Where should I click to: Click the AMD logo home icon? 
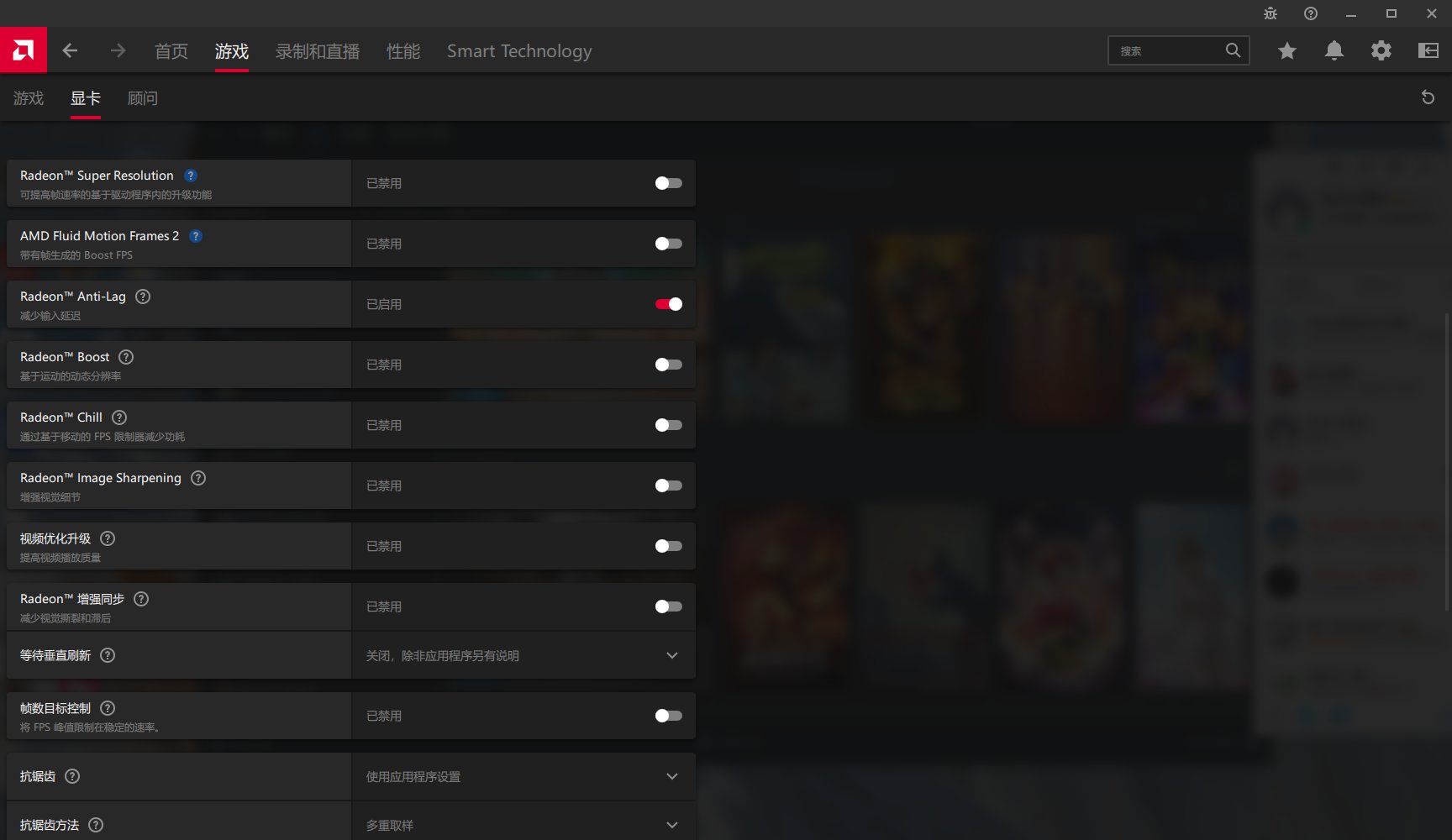click(24, 50)
